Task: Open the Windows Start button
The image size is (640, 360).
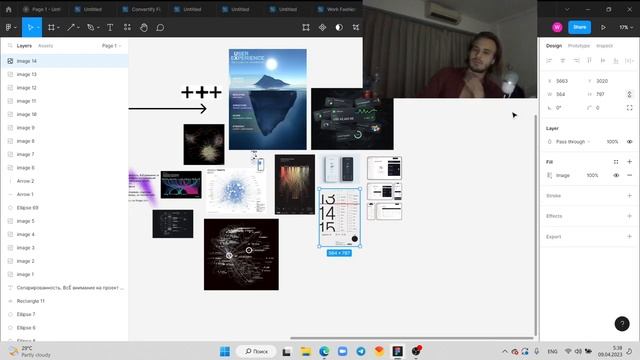Action: point(225,351)
